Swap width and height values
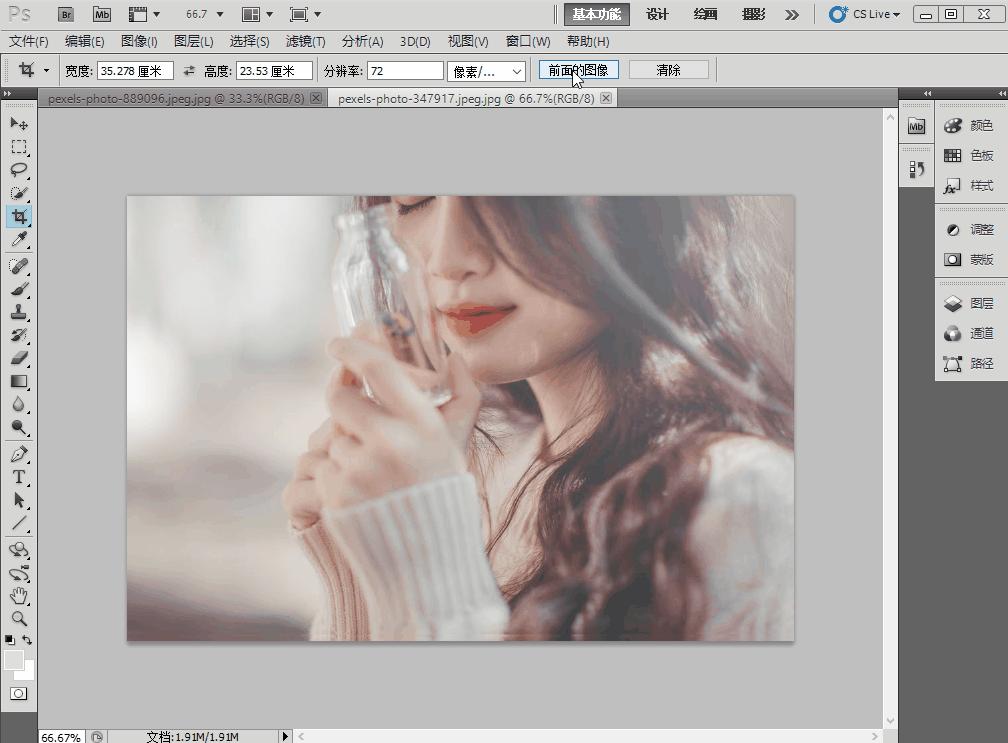Screen dimensions: 1008x743 tap(189, 71)
